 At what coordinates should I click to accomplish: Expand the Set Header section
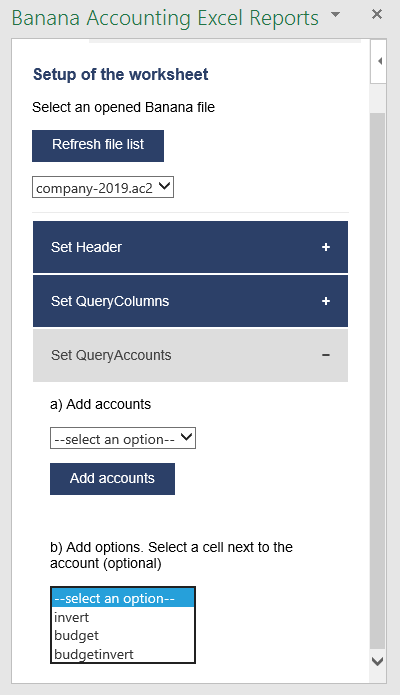[x=190, y=247]
